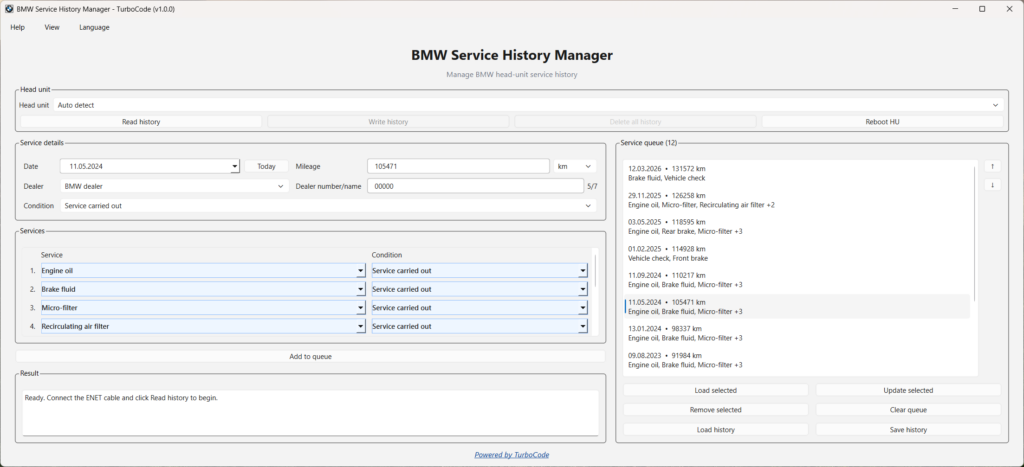Screen dimensions: 1024x467
Task: Open the Engine oil service dropdown
Action: pyautogui.click(x=360, y=270)
